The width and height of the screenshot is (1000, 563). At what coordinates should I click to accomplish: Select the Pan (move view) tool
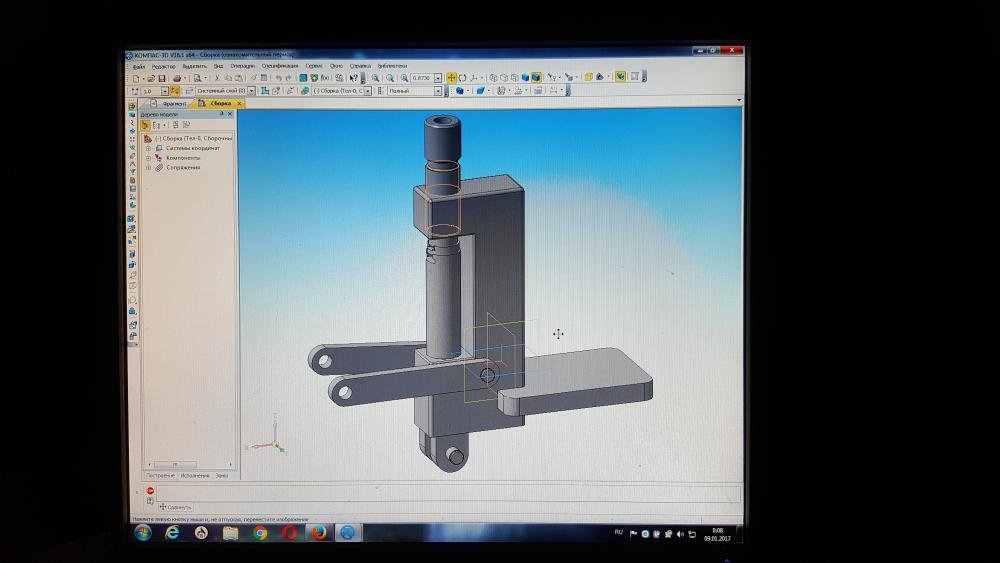pyautogui.click(x=452, y=77)
